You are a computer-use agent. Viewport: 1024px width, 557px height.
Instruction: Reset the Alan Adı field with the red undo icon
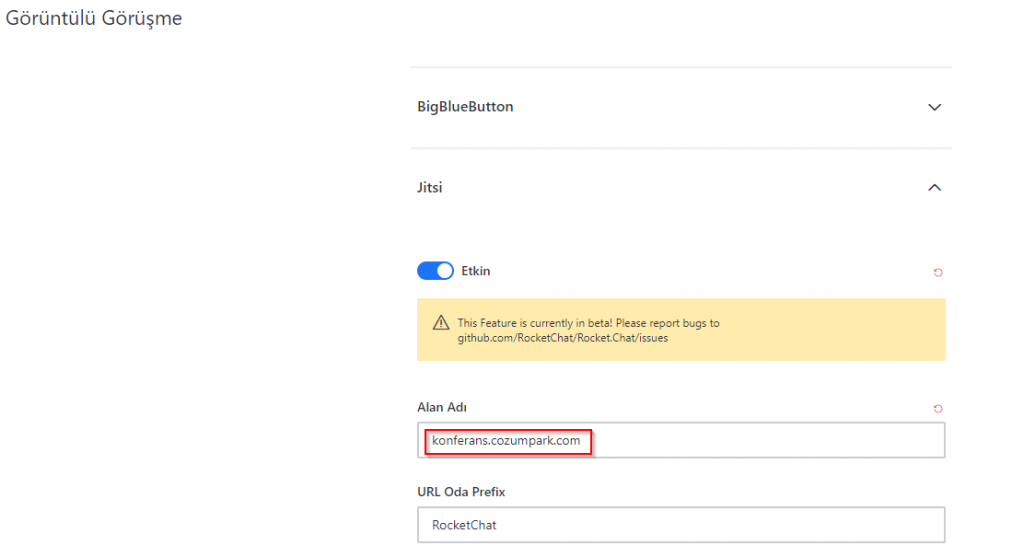[x=938, y=409]
